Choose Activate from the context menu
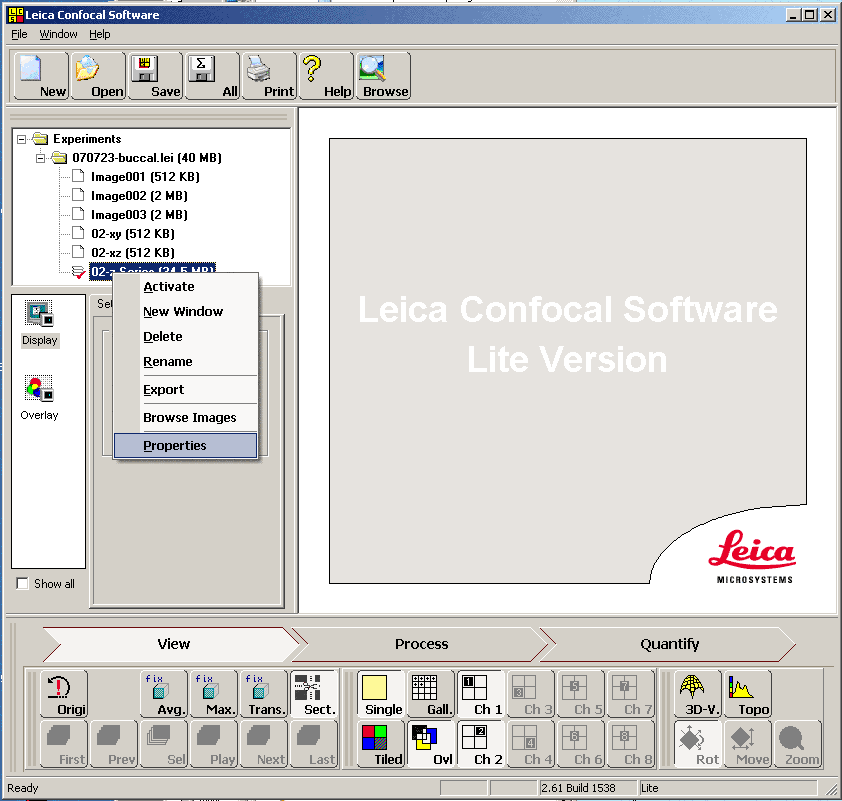This screenshot has width=842, height=801. click(185, 287)
